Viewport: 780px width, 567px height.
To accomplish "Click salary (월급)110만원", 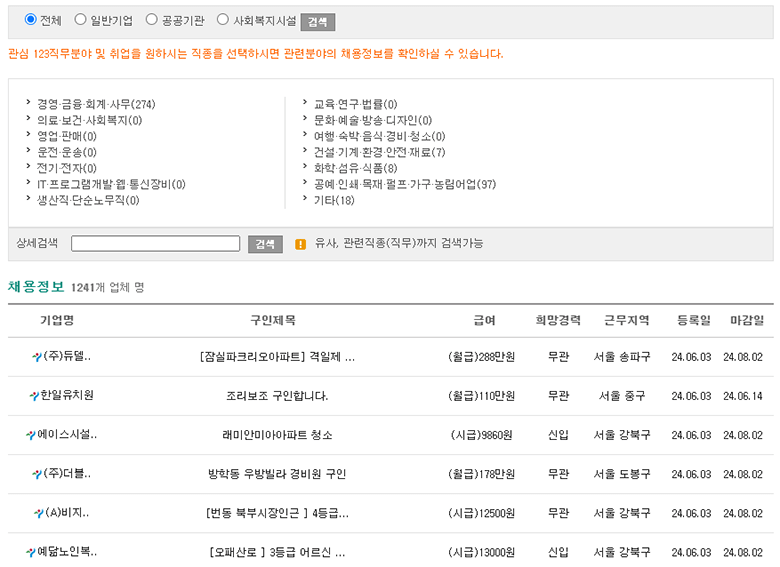I will point(482,396).
